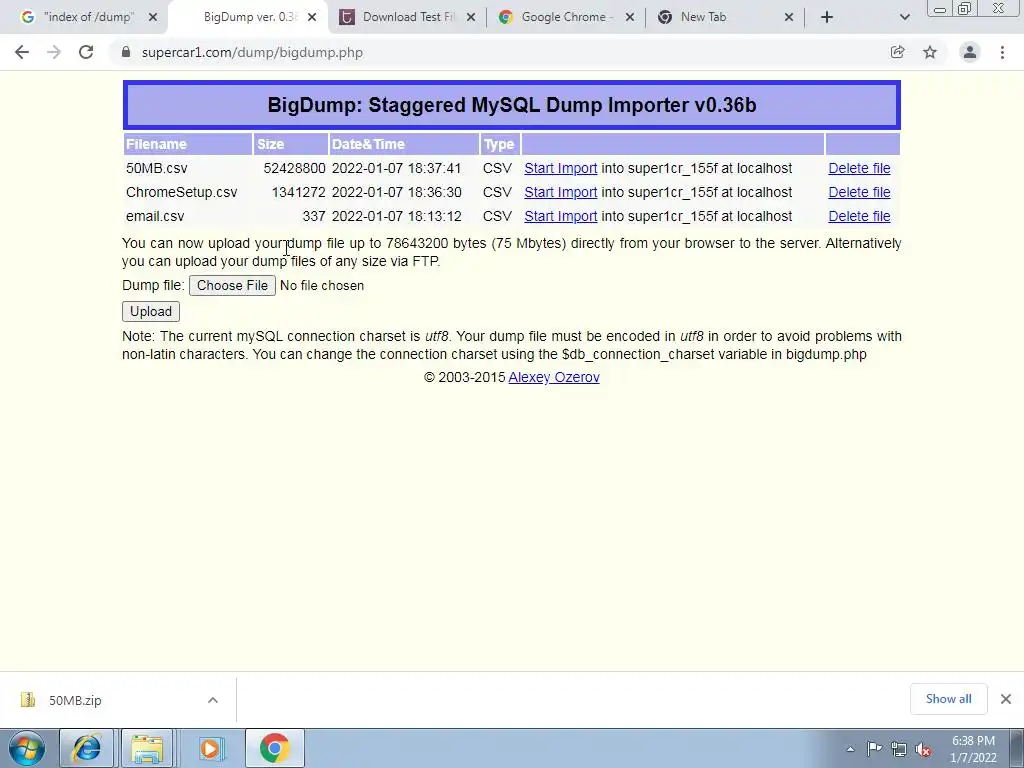Show hidden system tray icons

click(x=850, y=749)
